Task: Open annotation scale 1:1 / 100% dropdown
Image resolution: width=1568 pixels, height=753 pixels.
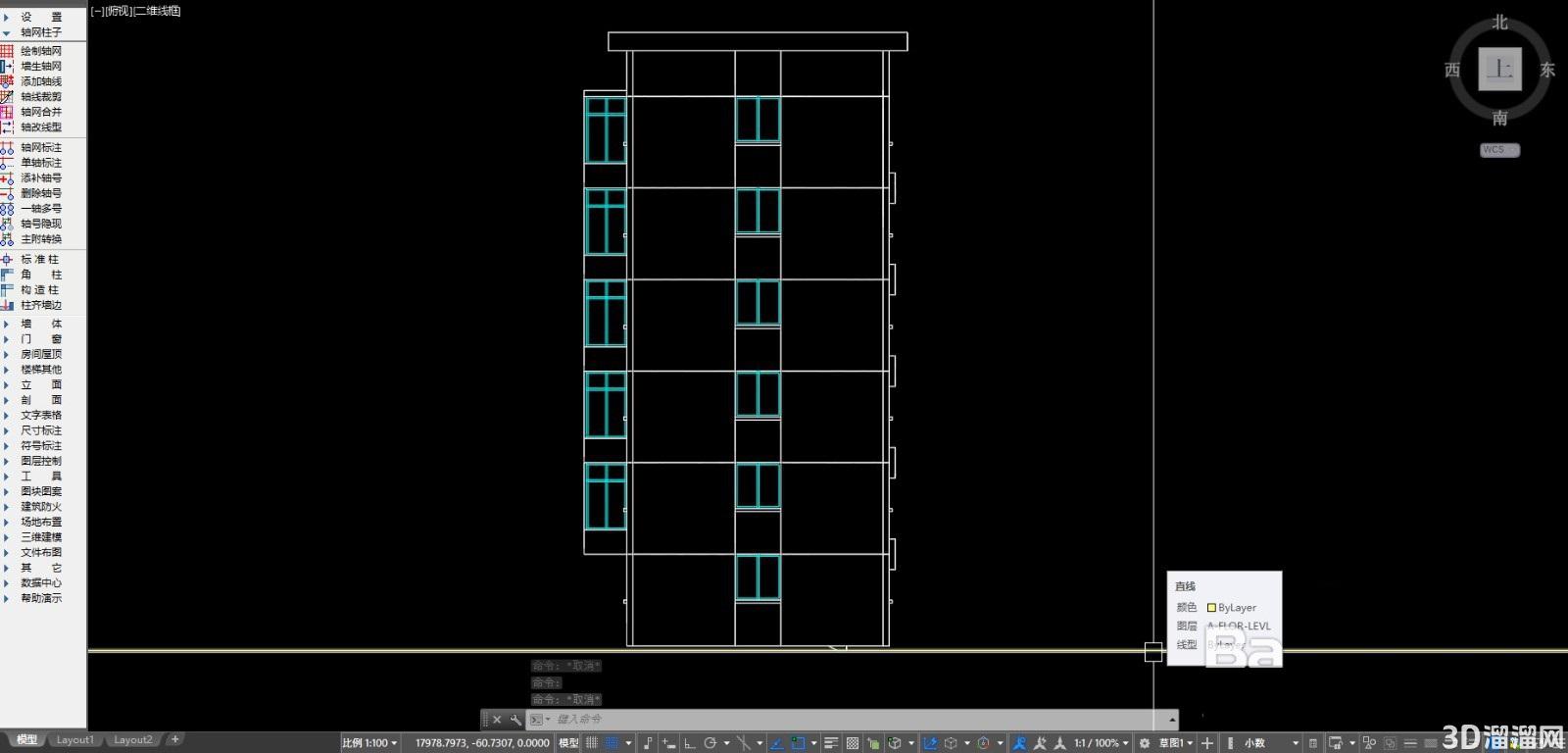Action: [x=1102, y=743]
